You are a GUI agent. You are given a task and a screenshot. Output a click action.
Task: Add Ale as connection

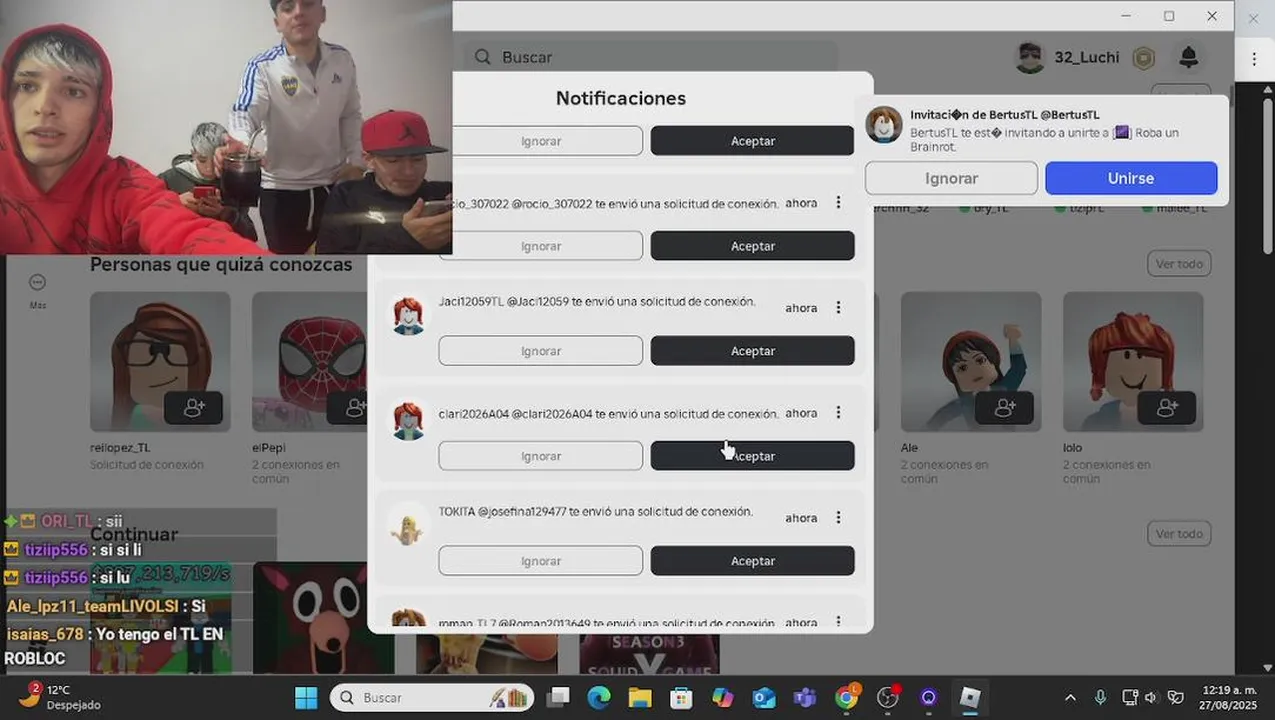[1004, 408]
